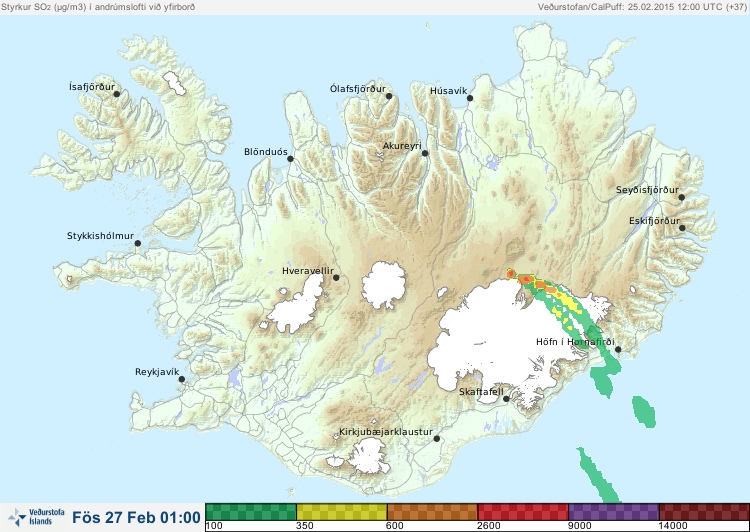Screen dimensions: 750x532
Task: Click the Höfn í Hornafirði marker
Action: pos(618,350)
